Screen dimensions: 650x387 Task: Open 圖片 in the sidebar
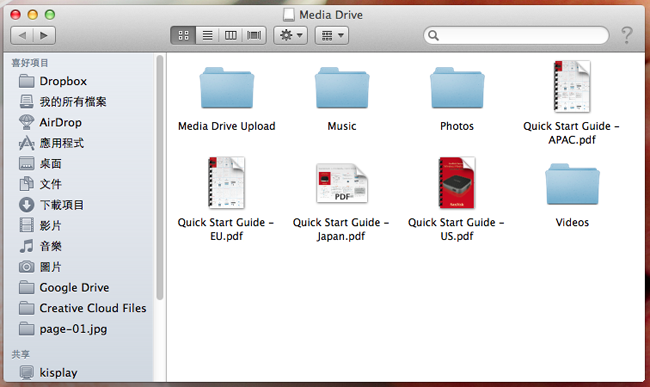79,267
